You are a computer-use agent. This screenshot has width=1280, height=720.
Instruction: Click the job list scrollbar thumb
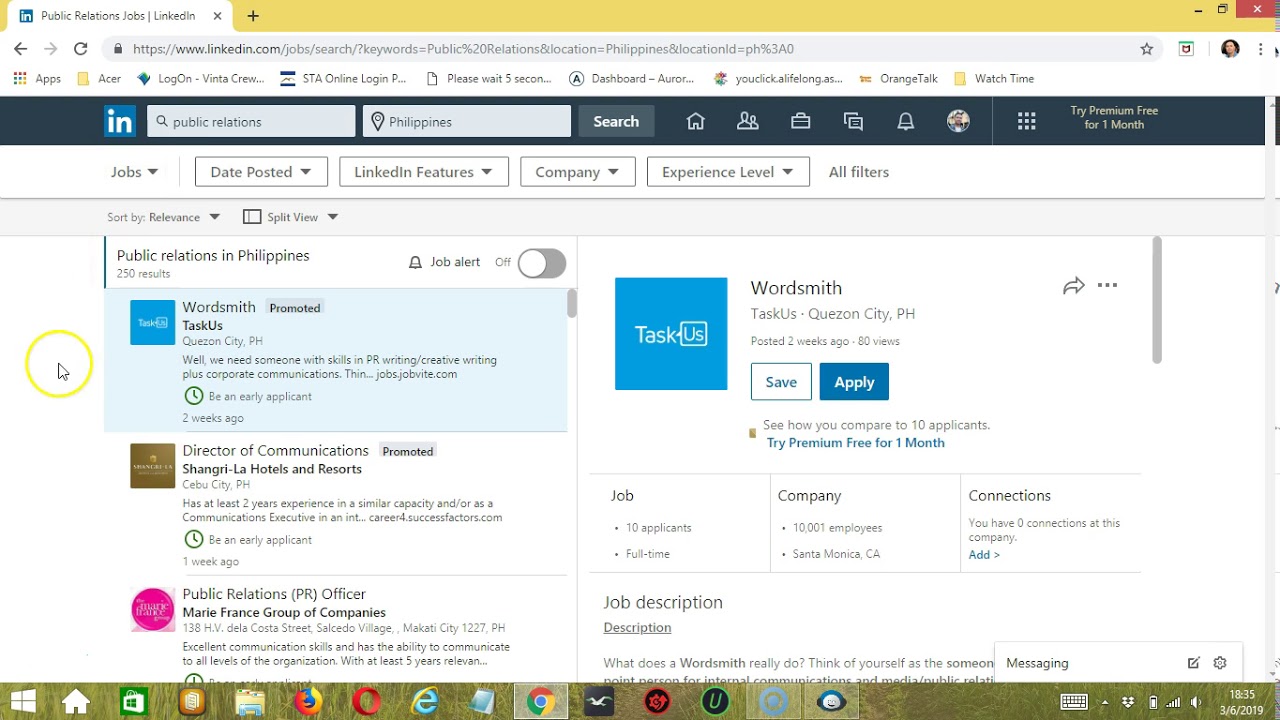tap(572, 303)
